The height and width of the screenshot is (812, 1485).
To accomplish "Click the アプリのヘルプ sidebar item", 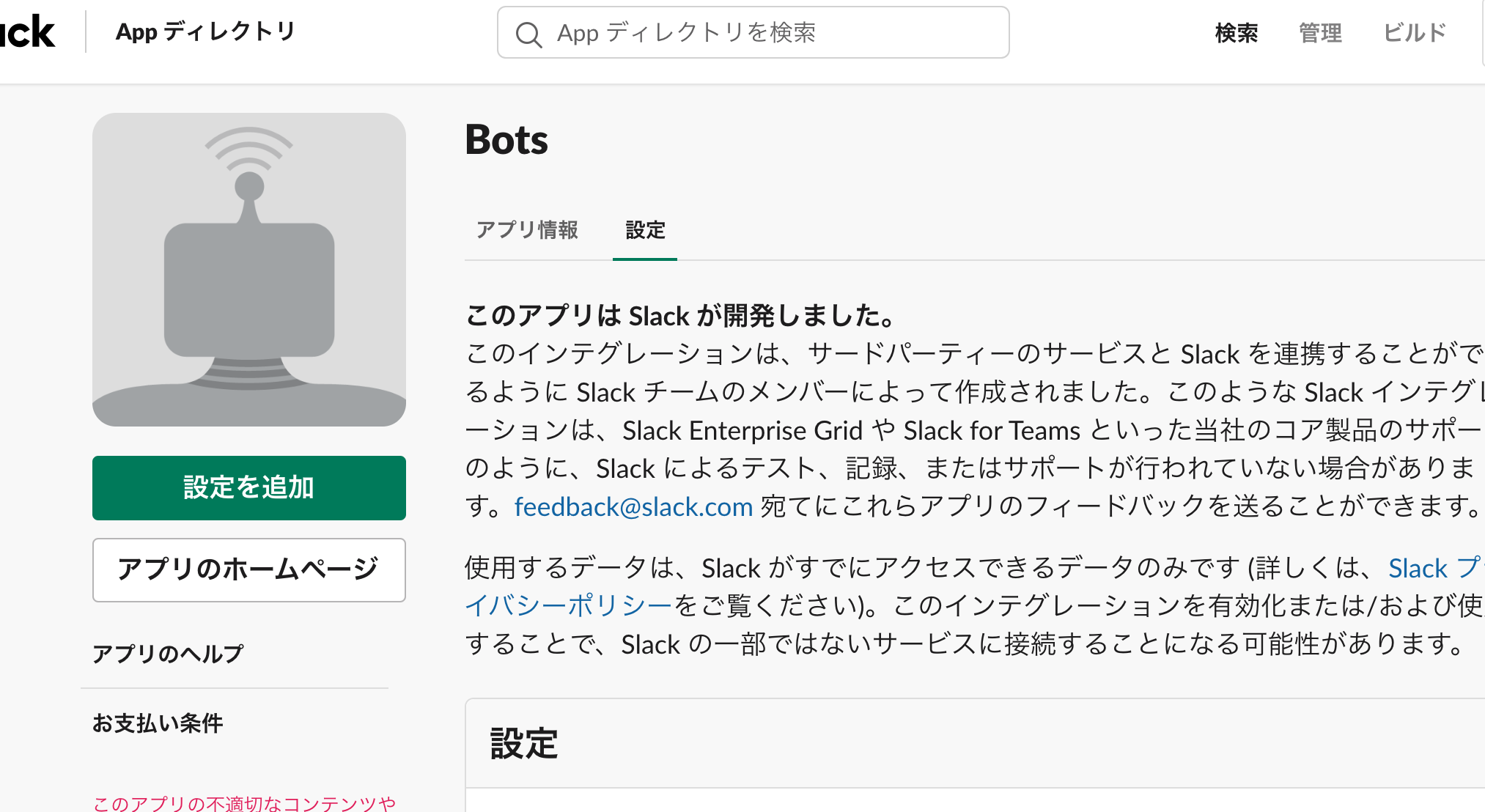I will [x=168, y=654].
